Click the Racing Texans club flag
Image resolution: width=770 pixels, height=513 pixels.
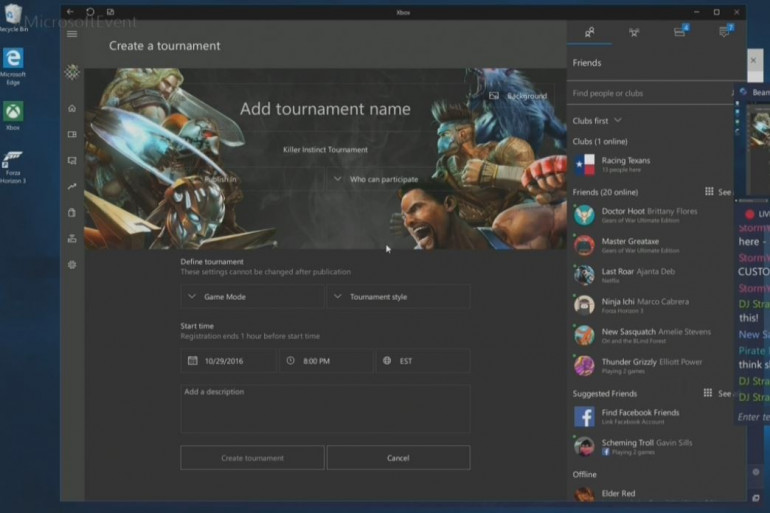point(584,165)
